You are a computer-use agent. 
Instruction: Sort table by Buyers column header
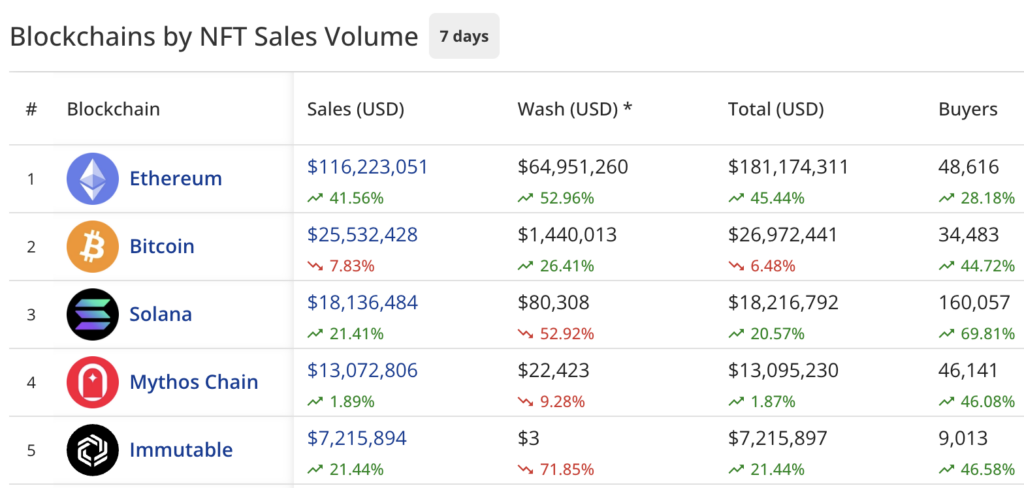click(x=967, y=109)
